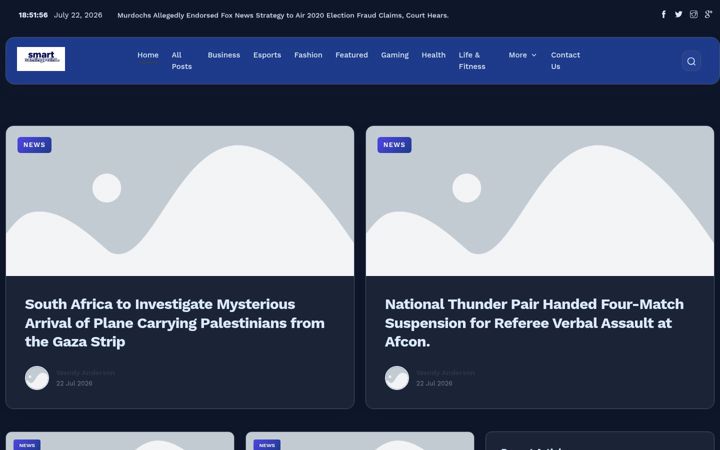Open the Gaming category
The height and width of the screenshot is (450, 720).
(394, 55)
